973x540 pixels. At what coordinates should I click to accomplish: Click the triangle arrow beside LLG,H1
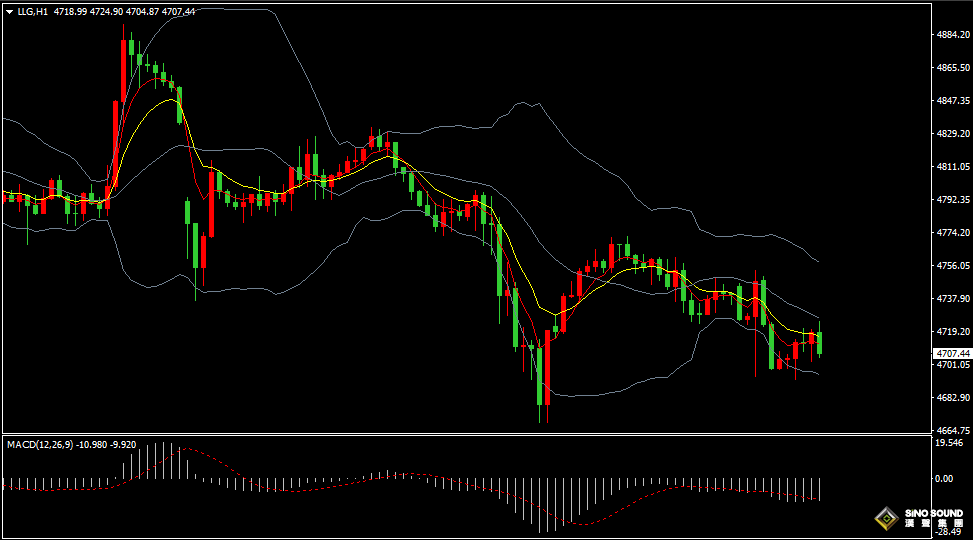(9, 11)
